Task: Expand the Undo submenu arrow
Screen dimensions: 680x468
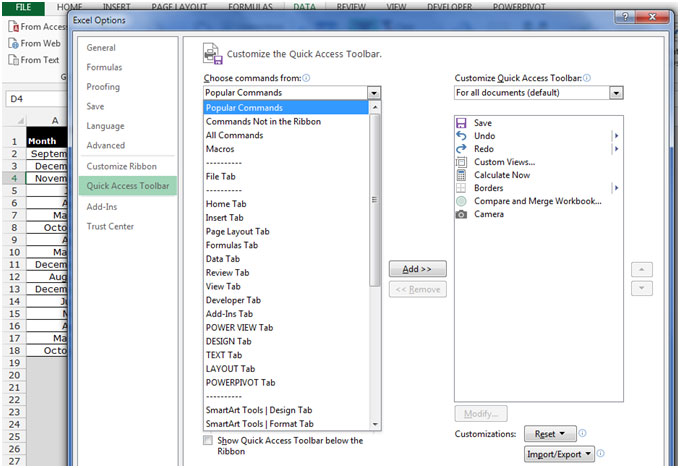Action: [616, 136]
